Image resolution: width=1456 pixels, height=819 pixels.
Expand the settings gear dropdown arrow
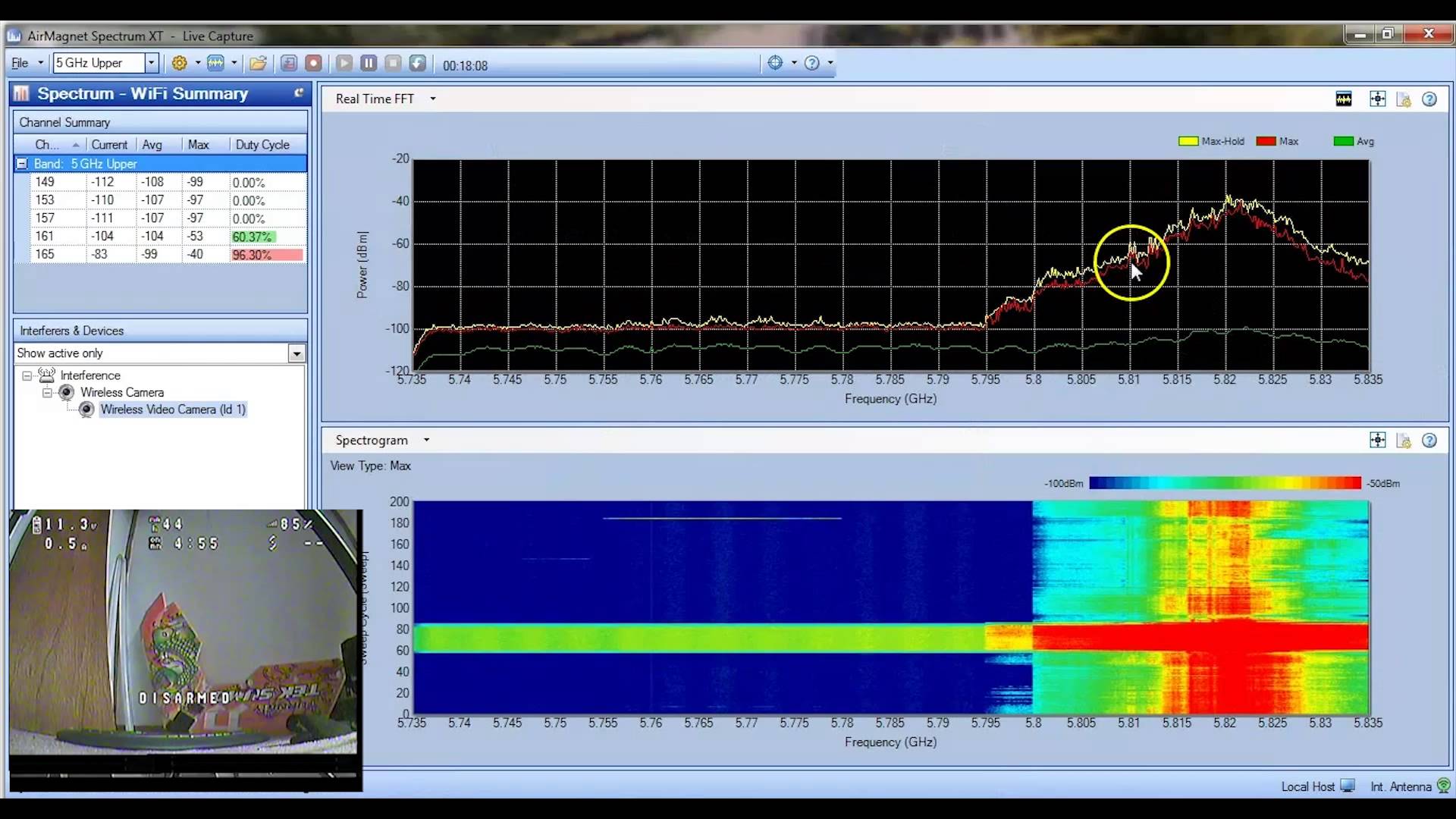pyautogui.click(x=198, y=63)
